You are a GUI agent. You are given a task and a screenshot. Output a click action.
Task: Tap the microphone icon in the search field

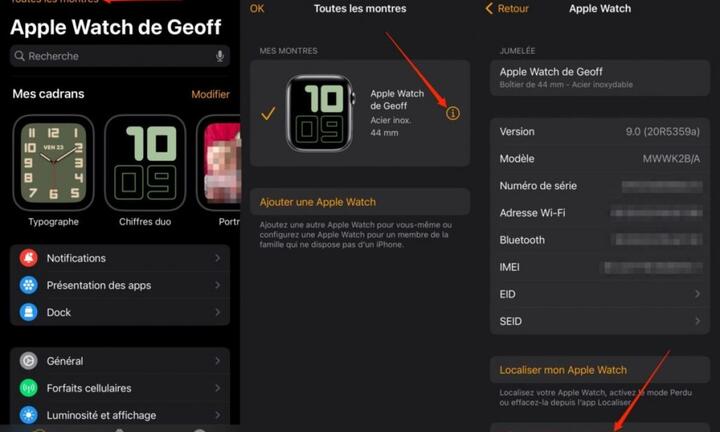220,56
